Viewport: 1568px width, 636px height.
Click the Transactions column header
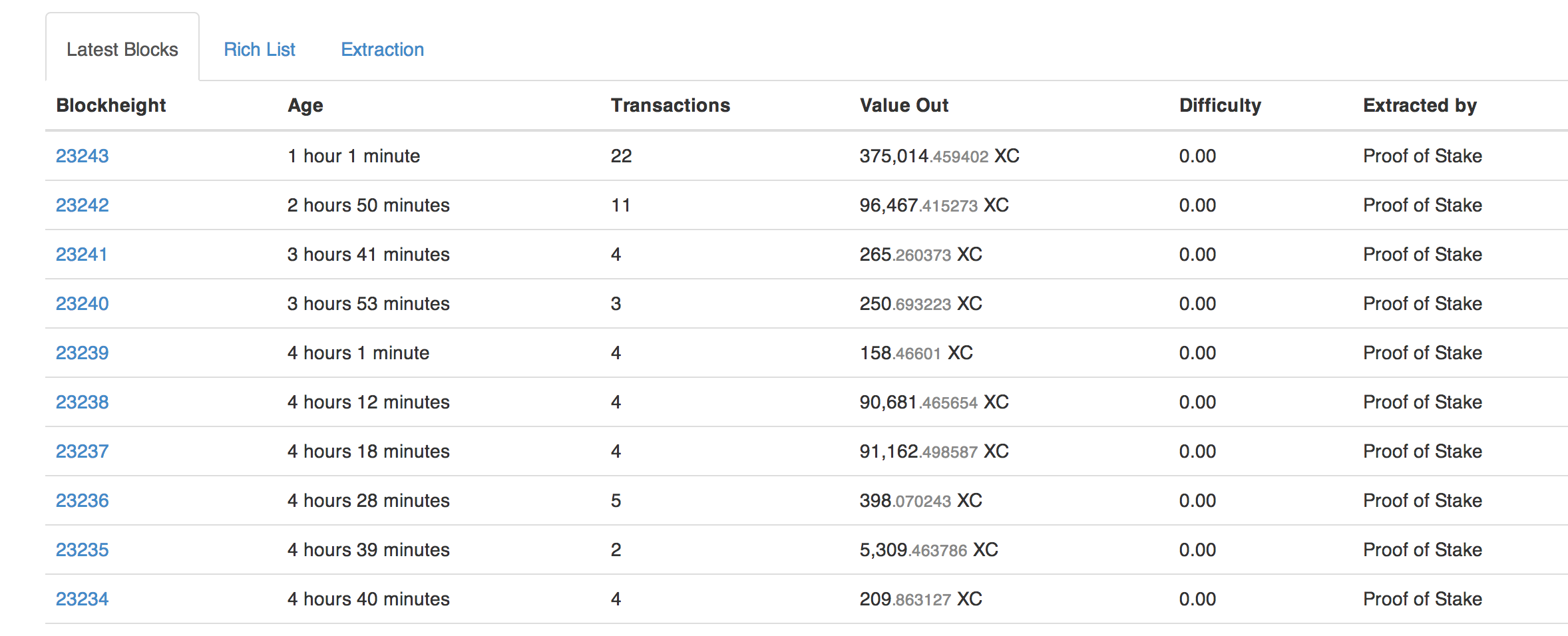coord(670,105)
